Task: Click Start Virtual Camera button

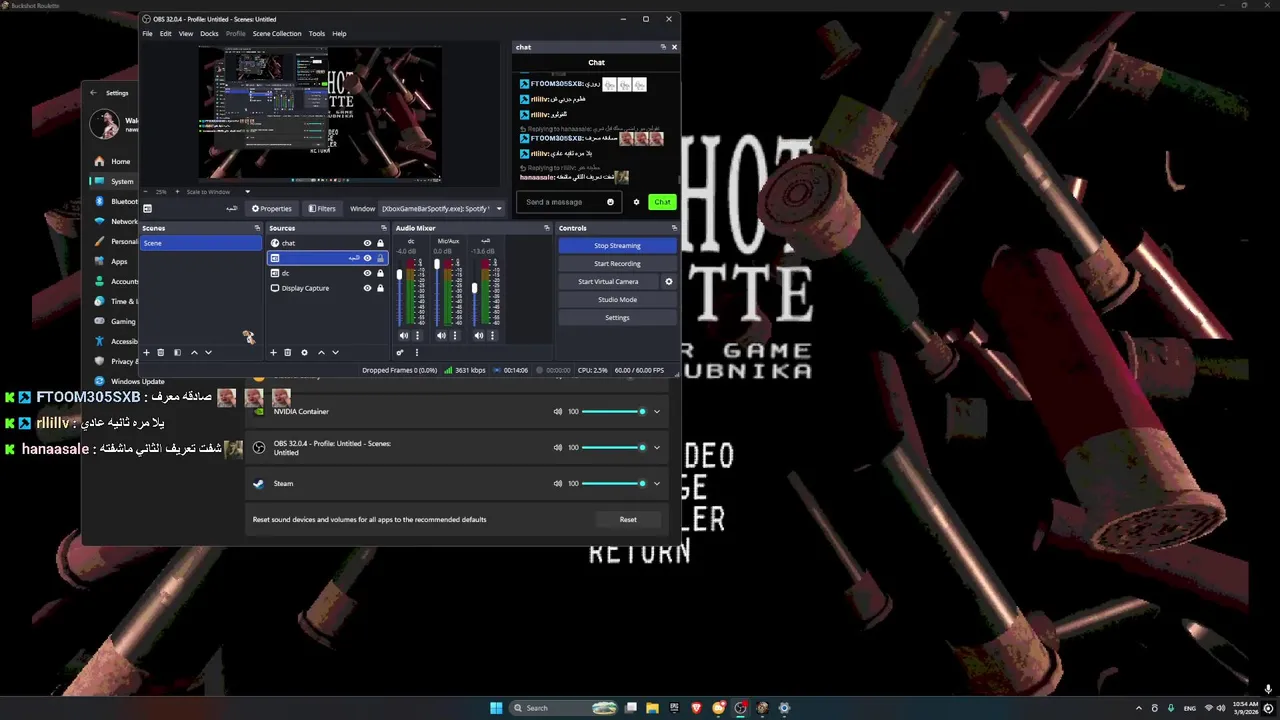Action: pos(608,281)
